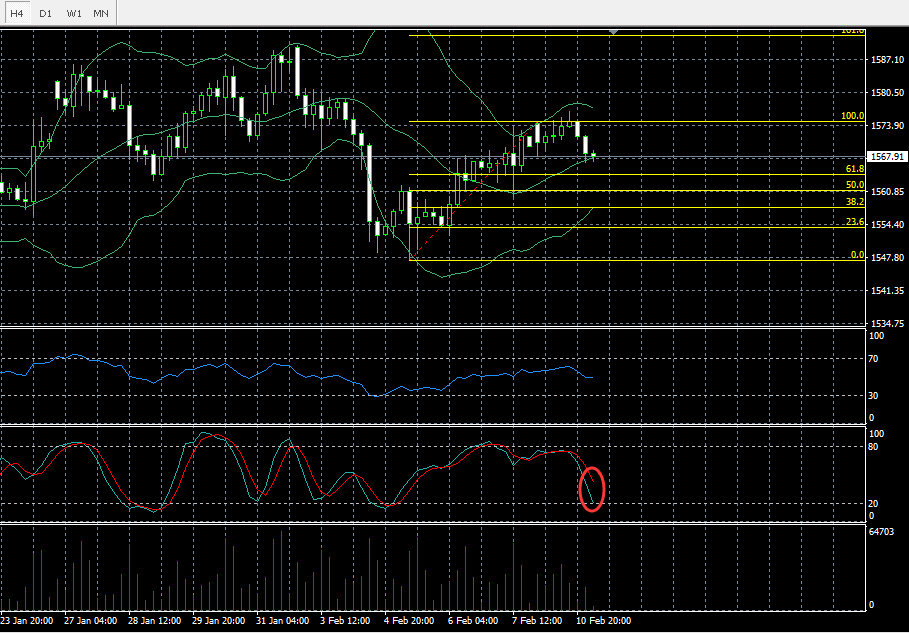This screenshot has height=633, width=909.
Task: Select the MN monthly timeframe tab
Action: (x=101, y=13)
